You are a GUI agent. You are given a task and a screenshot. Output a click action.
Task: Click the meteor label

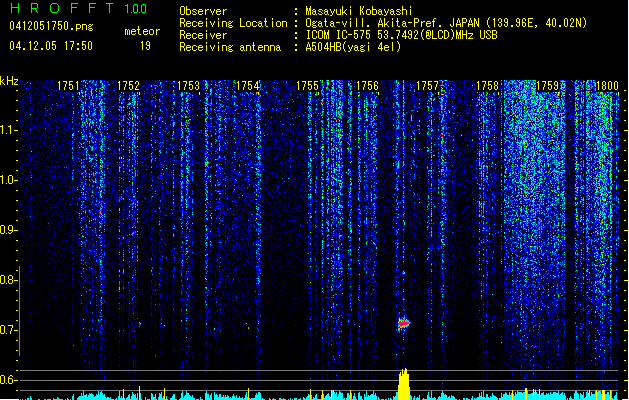coord(142,31)
